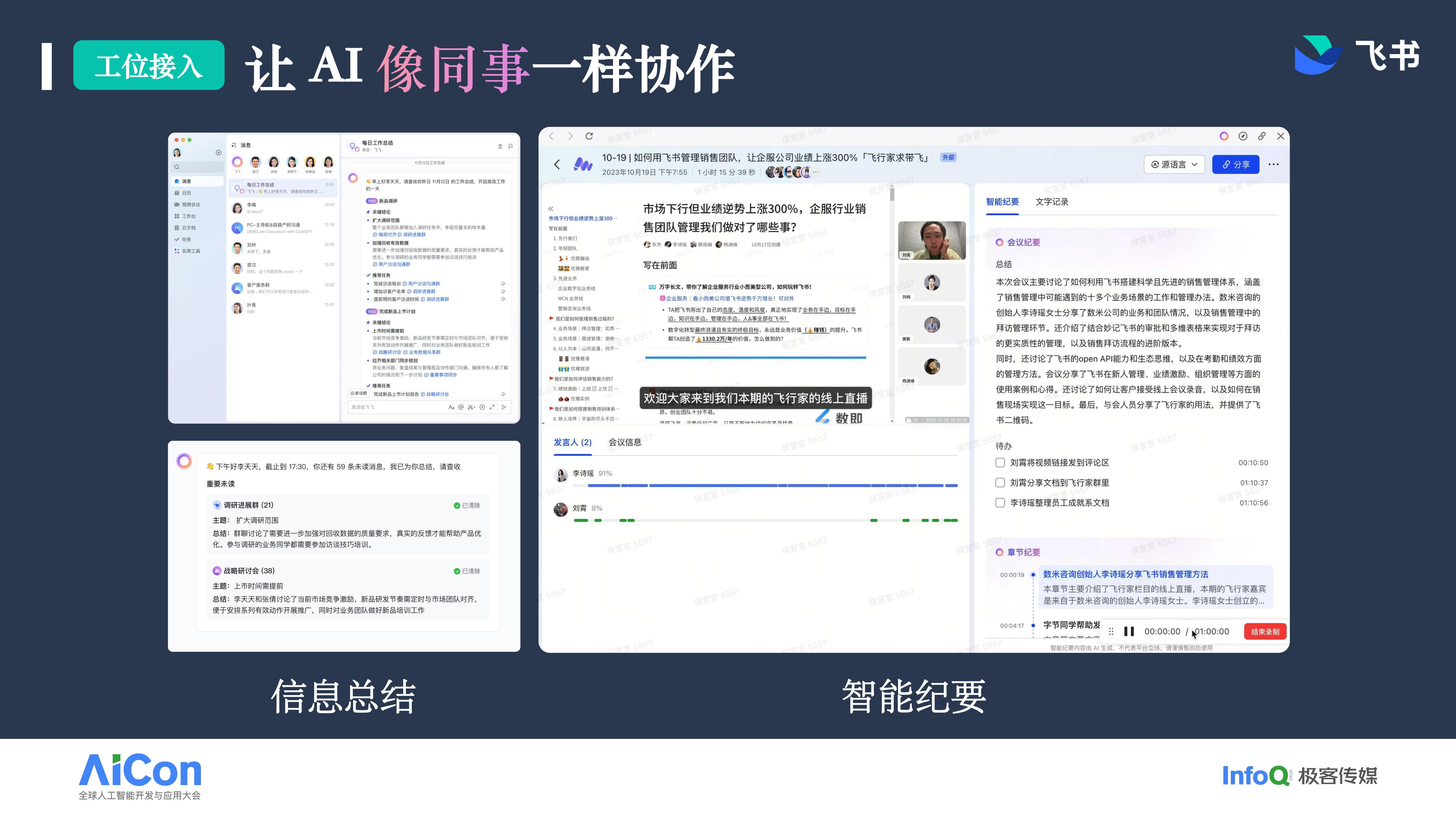This screenshot has height=819, width=1456.
Task: Click the colorful AI ring icon in top bar
Action: click(1224, 136)
